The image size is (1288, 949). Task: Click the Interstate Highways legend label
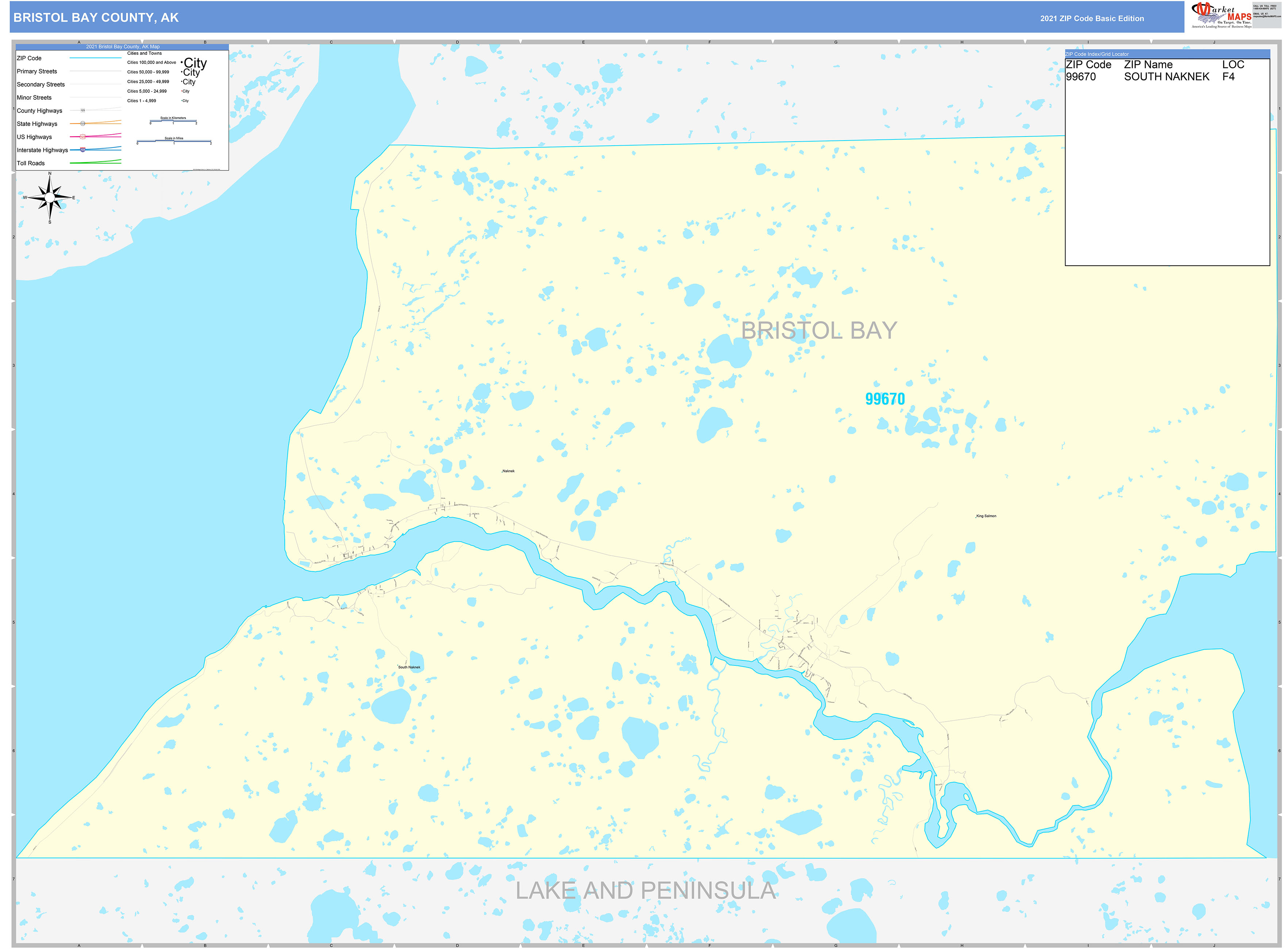42,150
